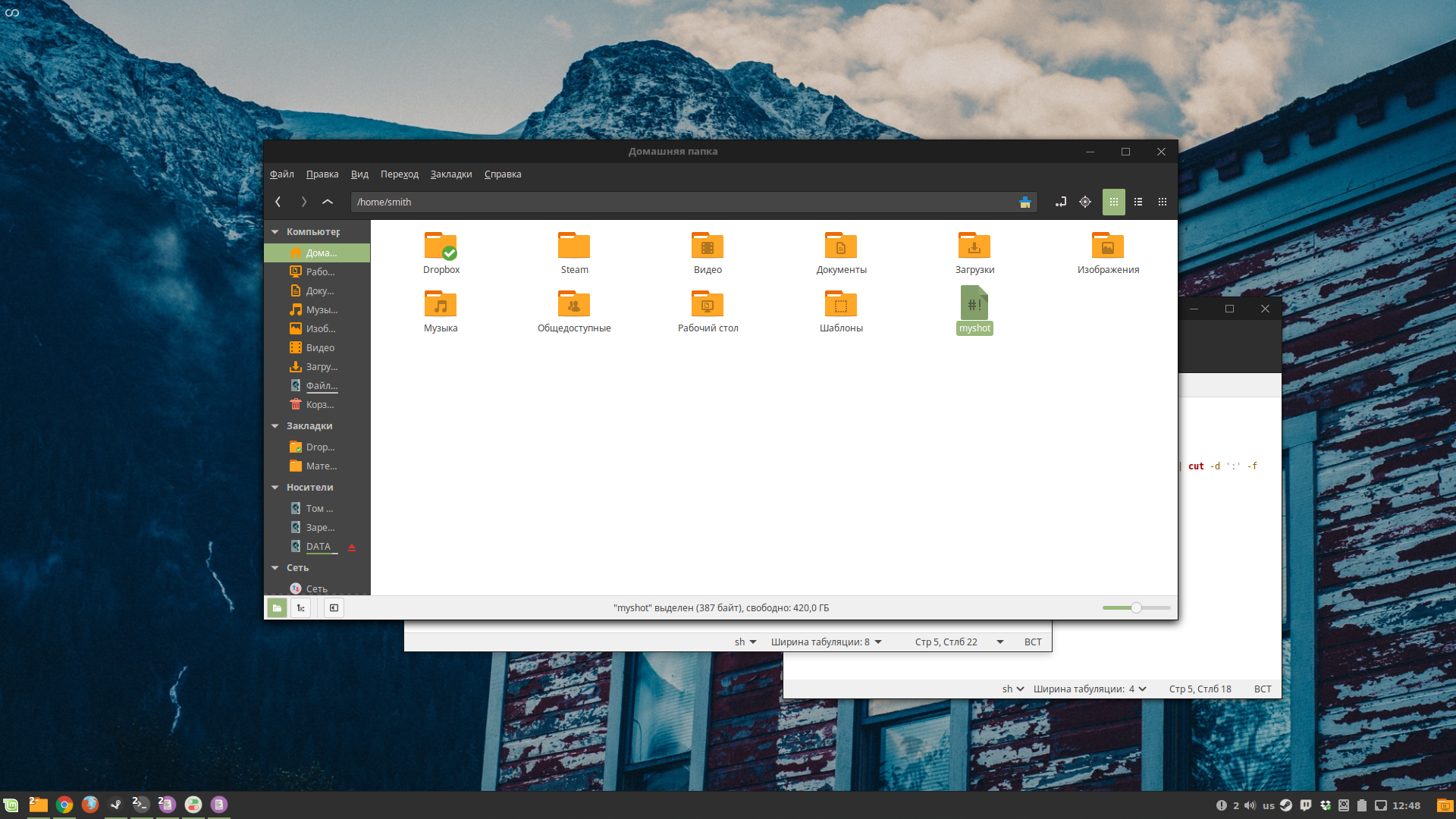Select Дома... home entry in sidebar

[x=317, y=253]
